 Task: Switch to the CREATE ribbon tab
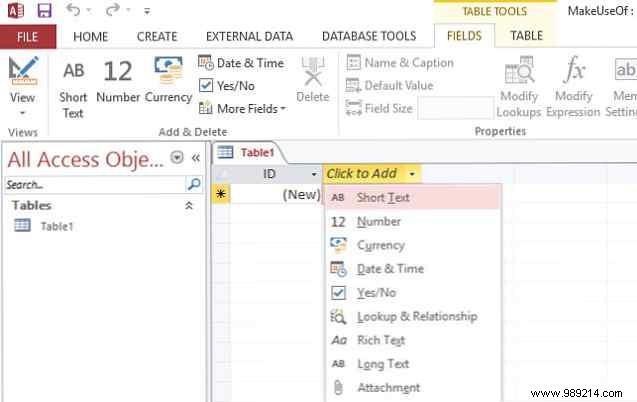click(157, 37)
